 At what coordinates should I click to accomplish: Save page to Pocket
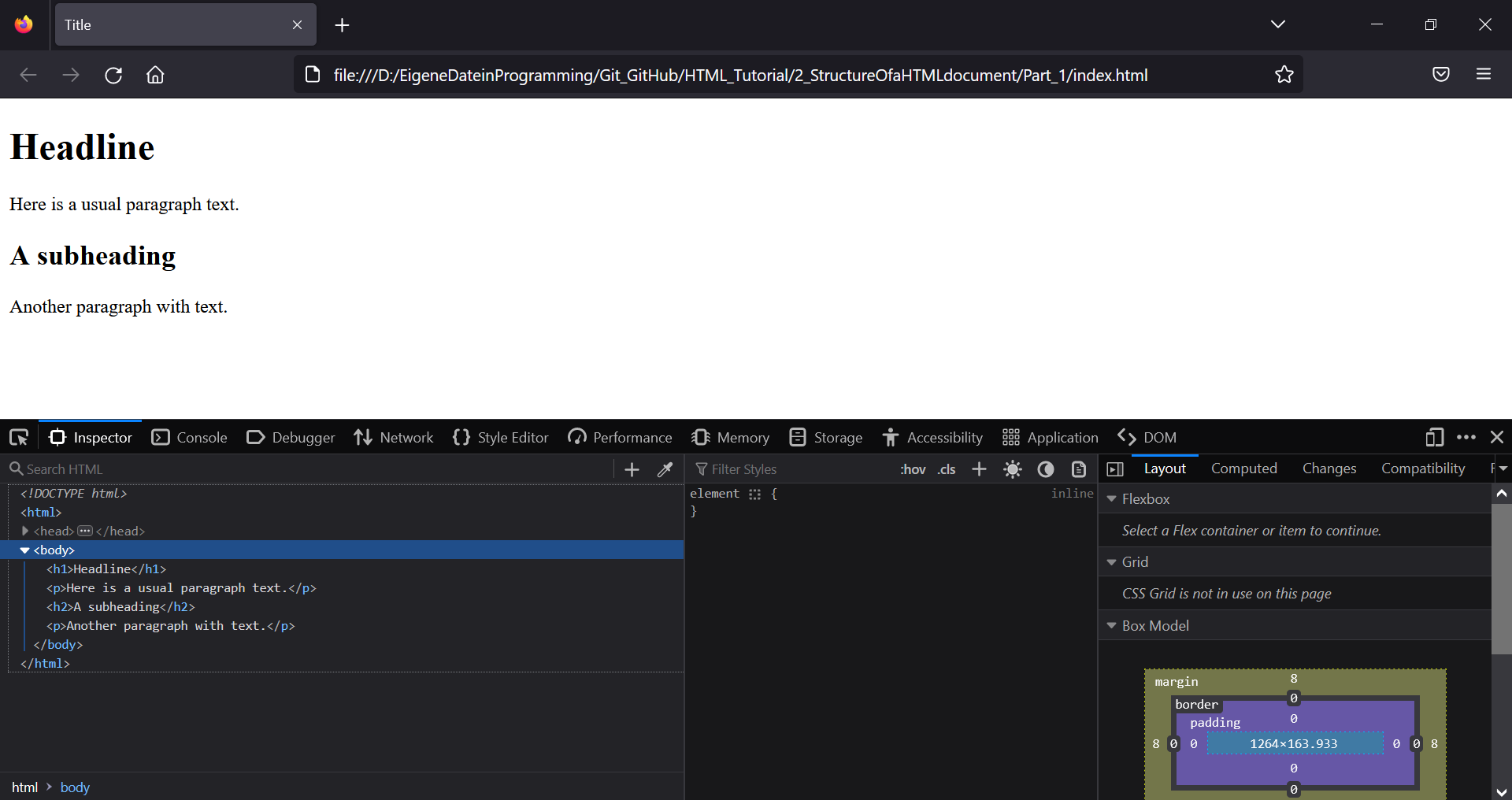1441,74
